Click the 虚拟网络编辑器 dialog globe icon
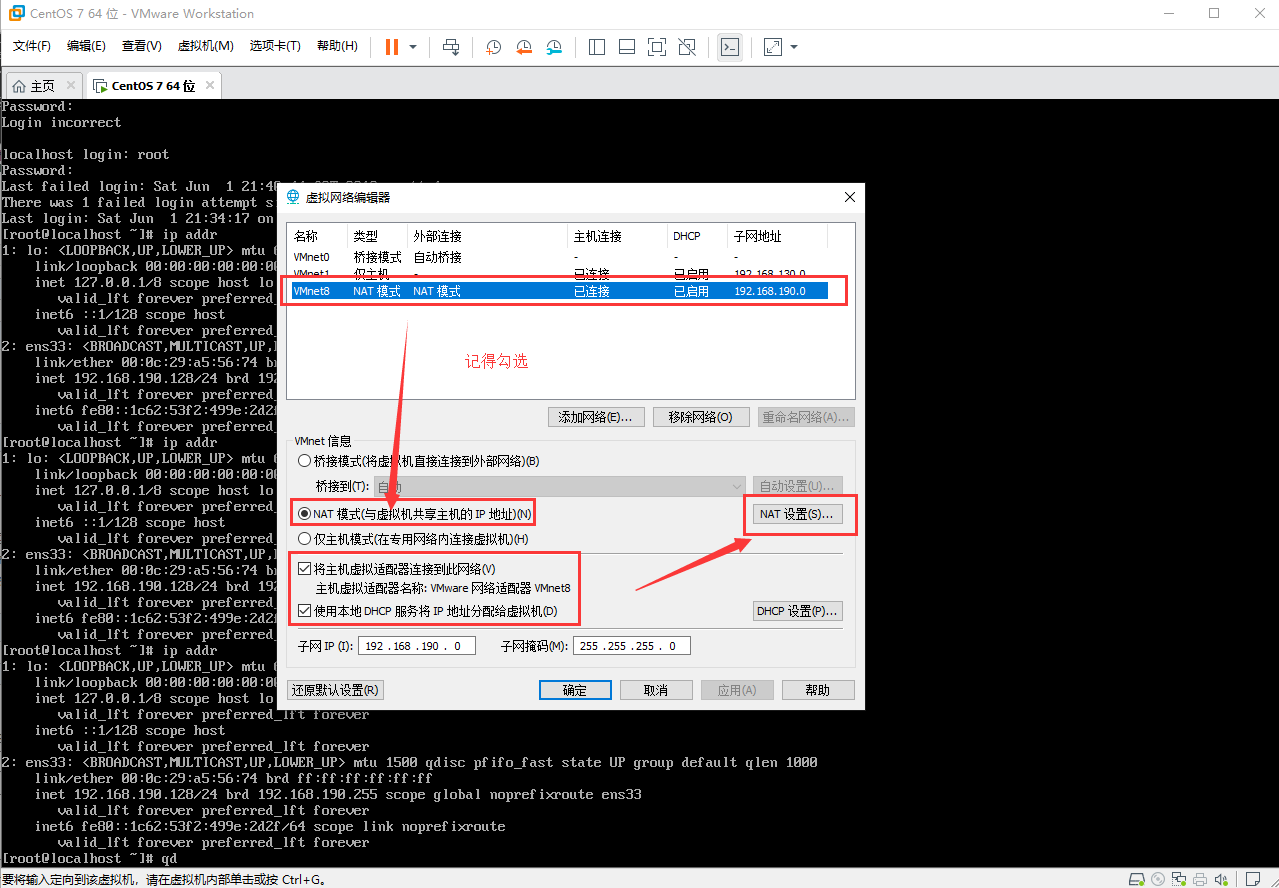This screenshot has width=1279, height=888. (293, 198)
